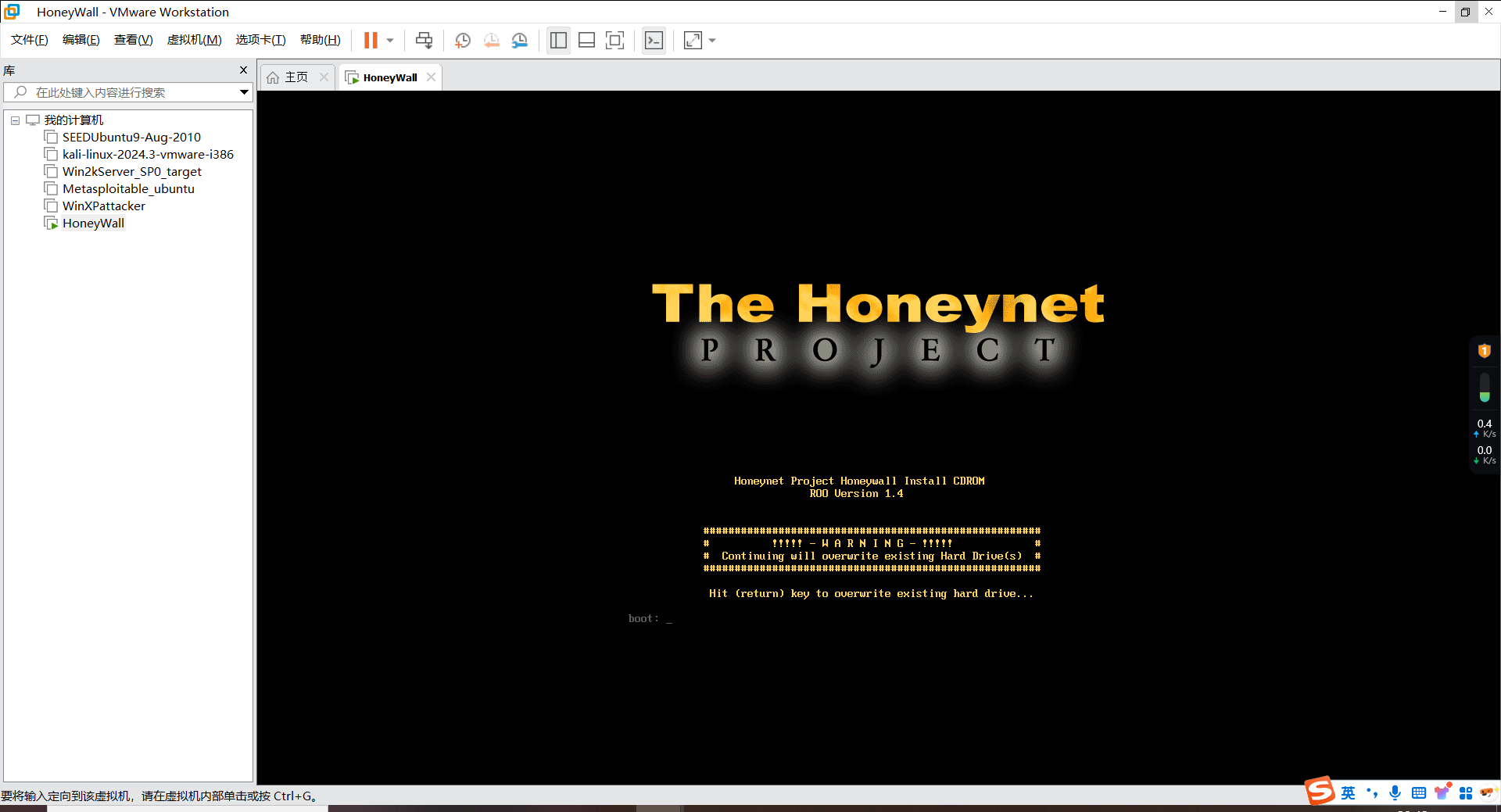Click the 0.0 K/s download speed indicator
Viewport: 1501px width, 812px height.
click(1485, 455)
